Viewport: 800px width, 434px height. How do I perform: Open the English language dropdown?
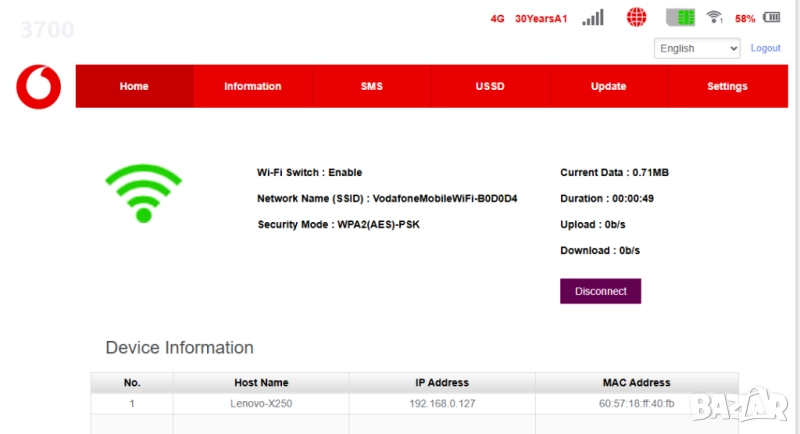[x=697, y=48]
